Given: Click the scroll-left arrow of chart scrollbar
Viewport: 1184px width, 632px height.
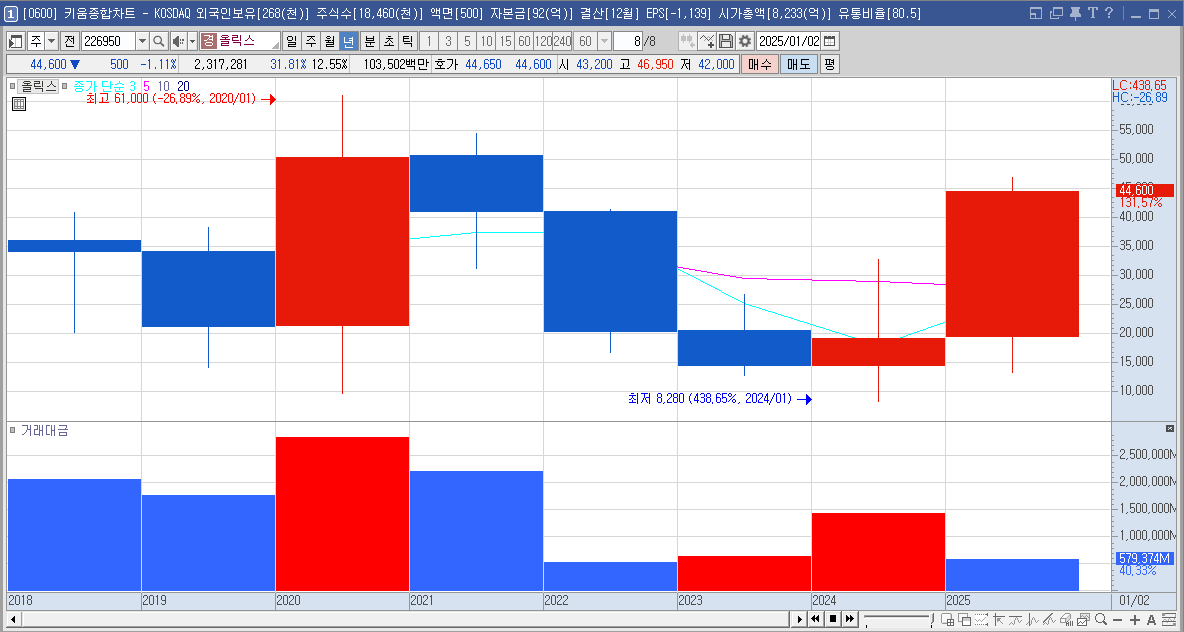Looking at the screenshot, I should (14, 619).
